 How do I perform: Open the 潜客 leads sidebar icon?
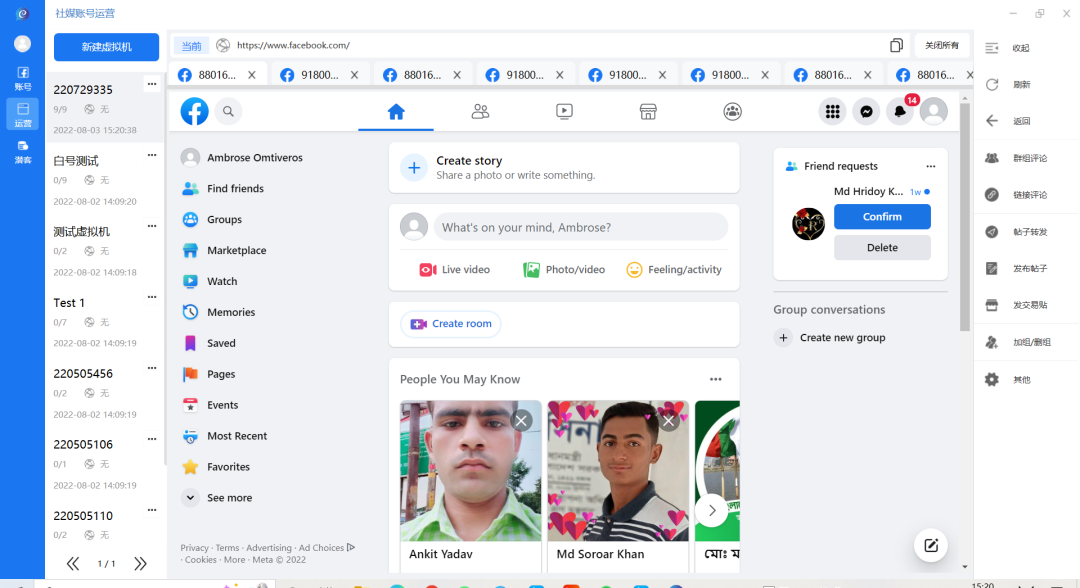(x=23, y=152)
